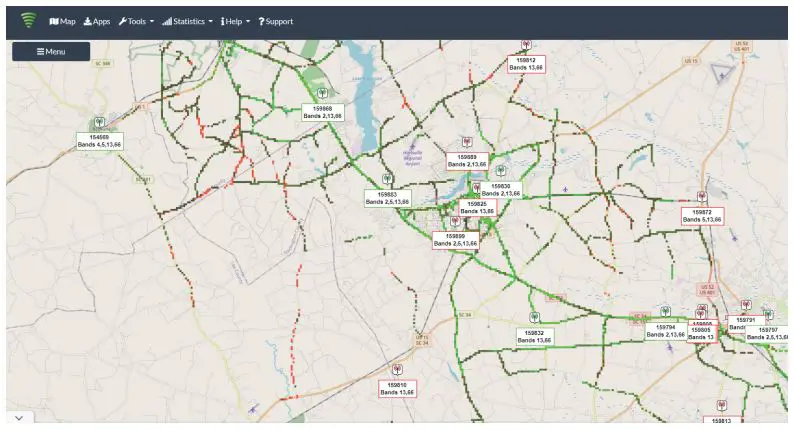
Task: Click the 159825 Bands 13,66 label
Action: click(x=478, y=208)
